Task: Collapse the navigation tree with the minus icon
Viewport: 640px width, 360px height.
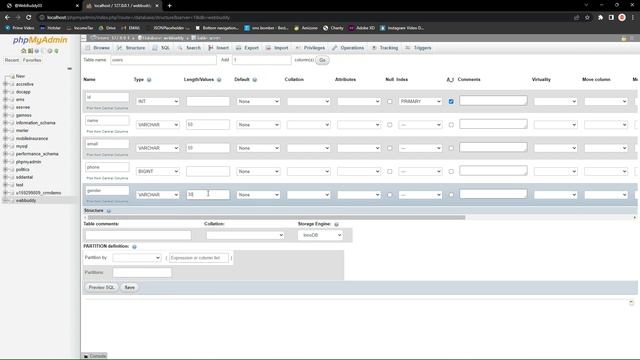Action: [x=69, y=69]
